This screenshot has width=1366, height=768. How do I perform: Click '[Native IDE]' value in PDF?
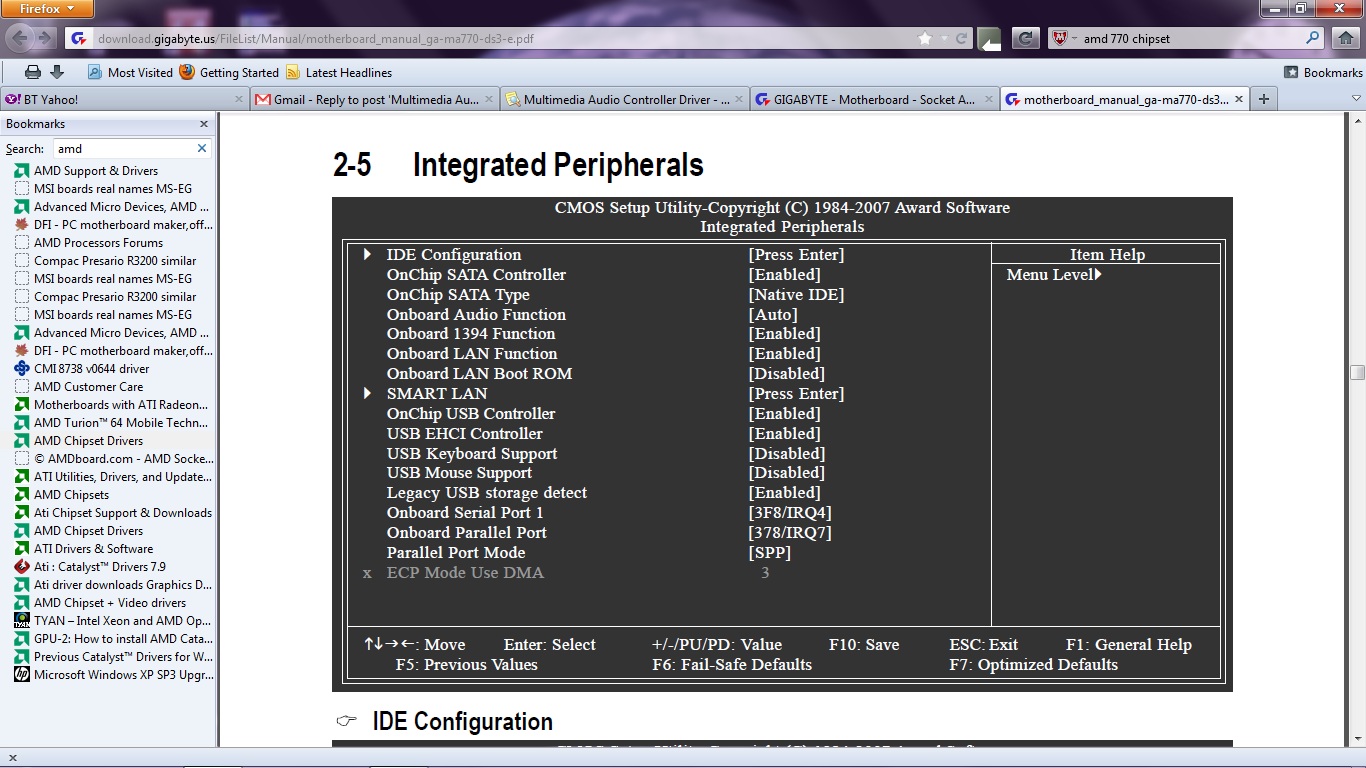(796, 295)
